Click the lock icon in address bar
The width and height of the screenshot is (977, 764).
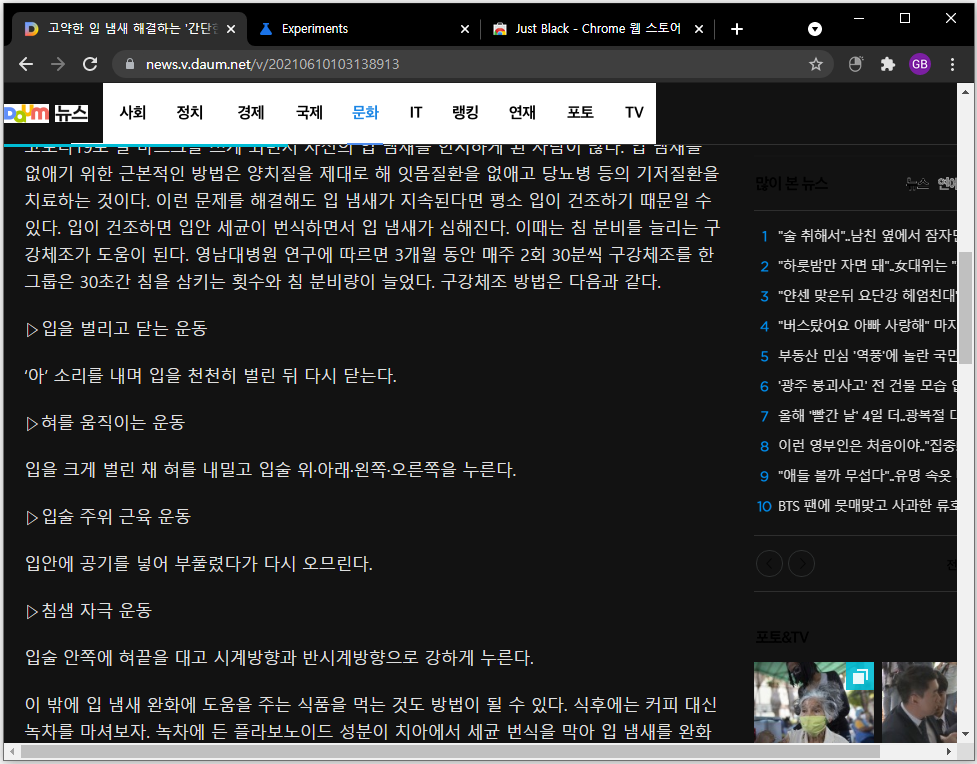coord(130,64)
